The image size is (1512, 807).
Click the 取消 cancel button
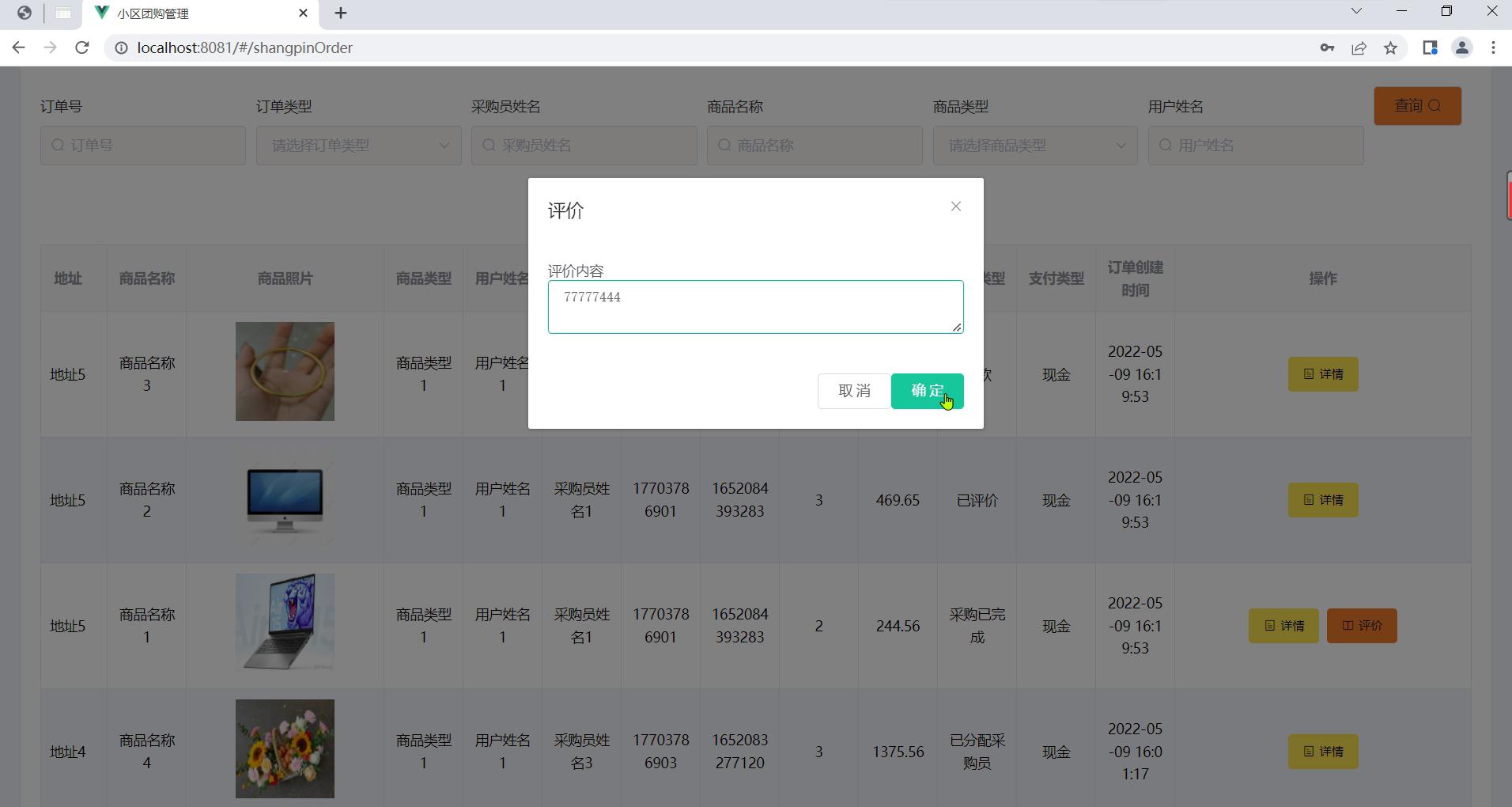(x=853, y=391)
